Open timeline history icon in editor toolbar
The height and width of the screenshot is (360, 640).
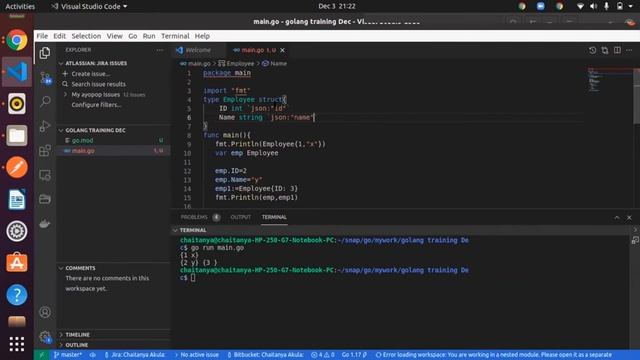(592, 50)
